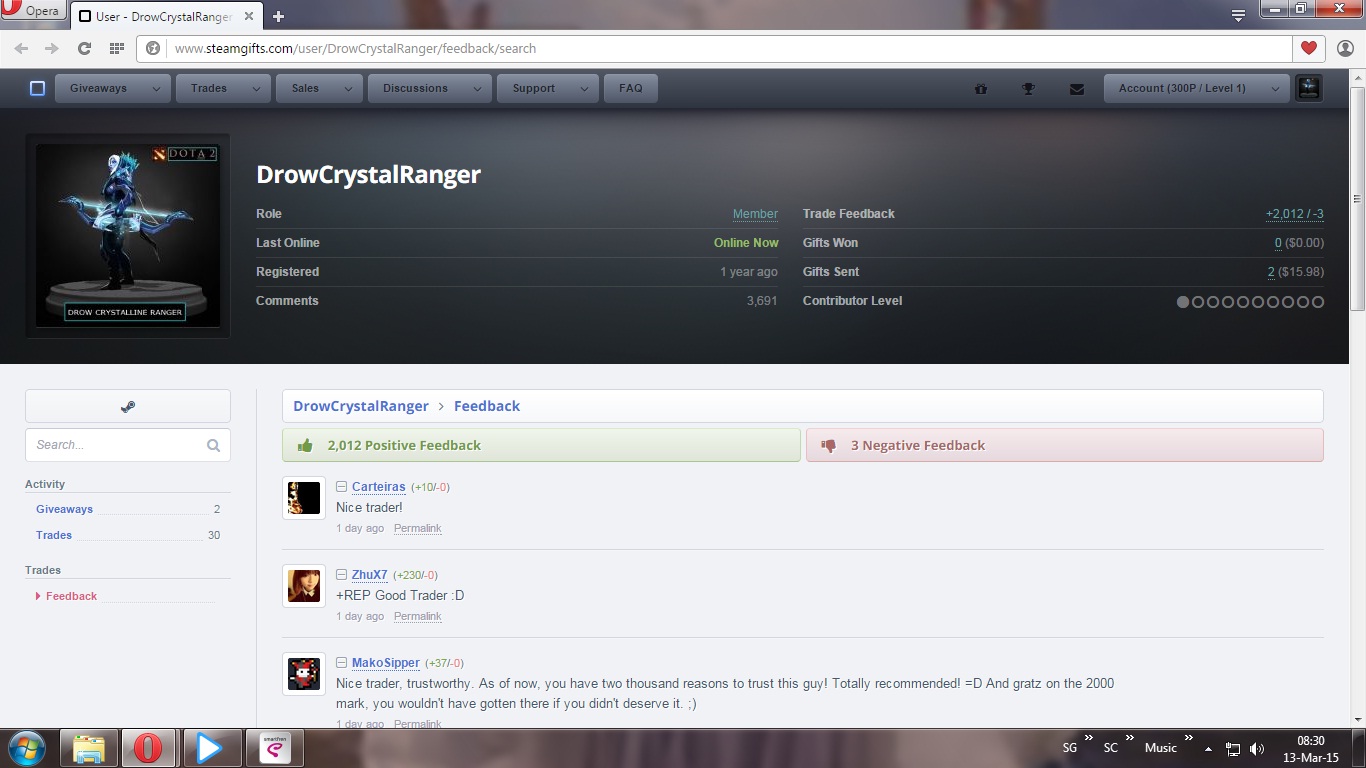Visit the Steam profile via sidebar Steam icon
The image size is (1366, 768).
click(128, 406)
